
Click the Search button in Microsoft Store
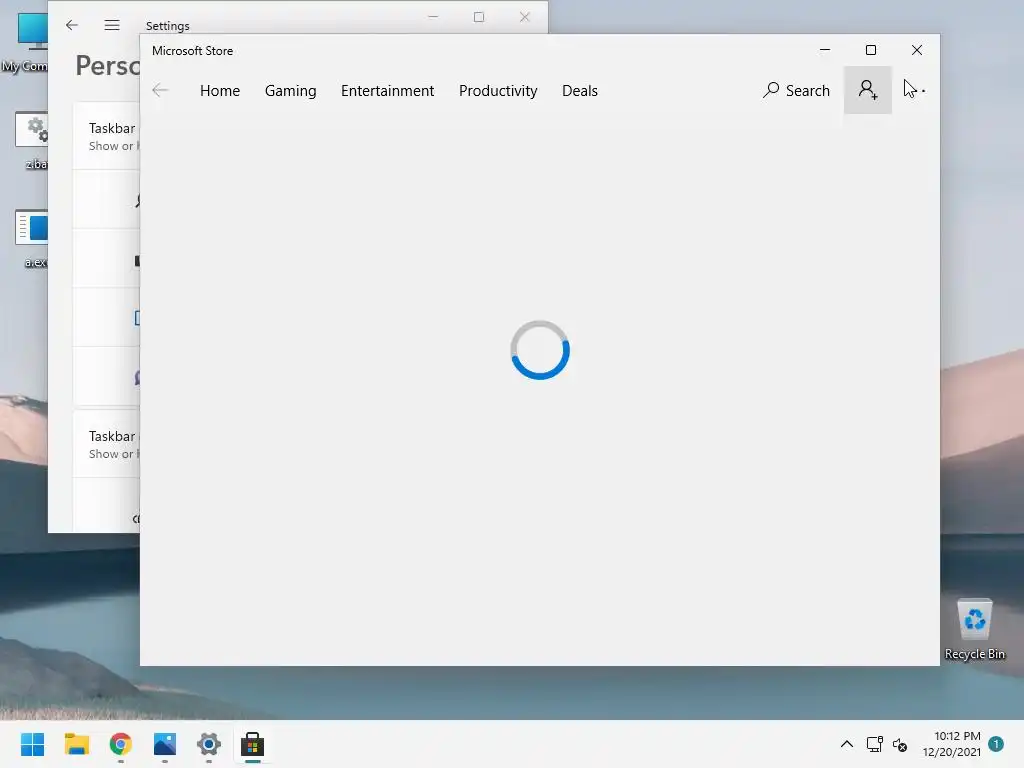[x=796, y=90]
